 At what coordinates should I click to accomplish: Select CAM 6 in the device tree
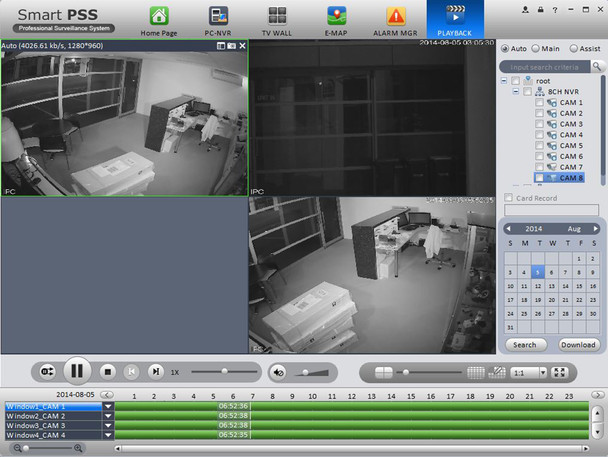571,156
